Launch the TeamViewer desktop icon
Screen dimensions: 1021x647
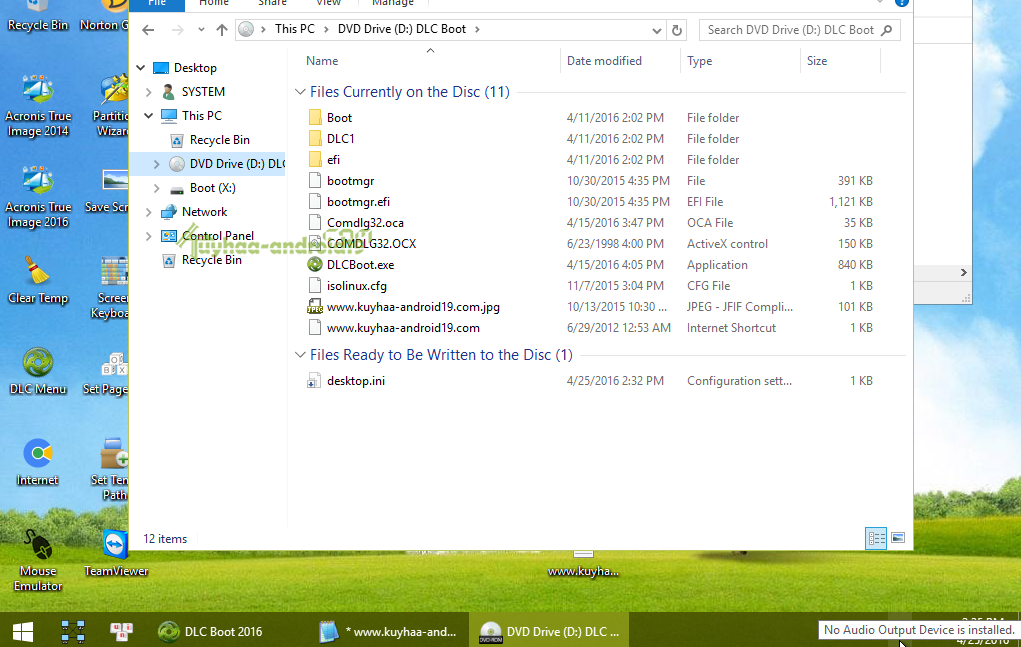pyautogui.click(x=116, y=553)
